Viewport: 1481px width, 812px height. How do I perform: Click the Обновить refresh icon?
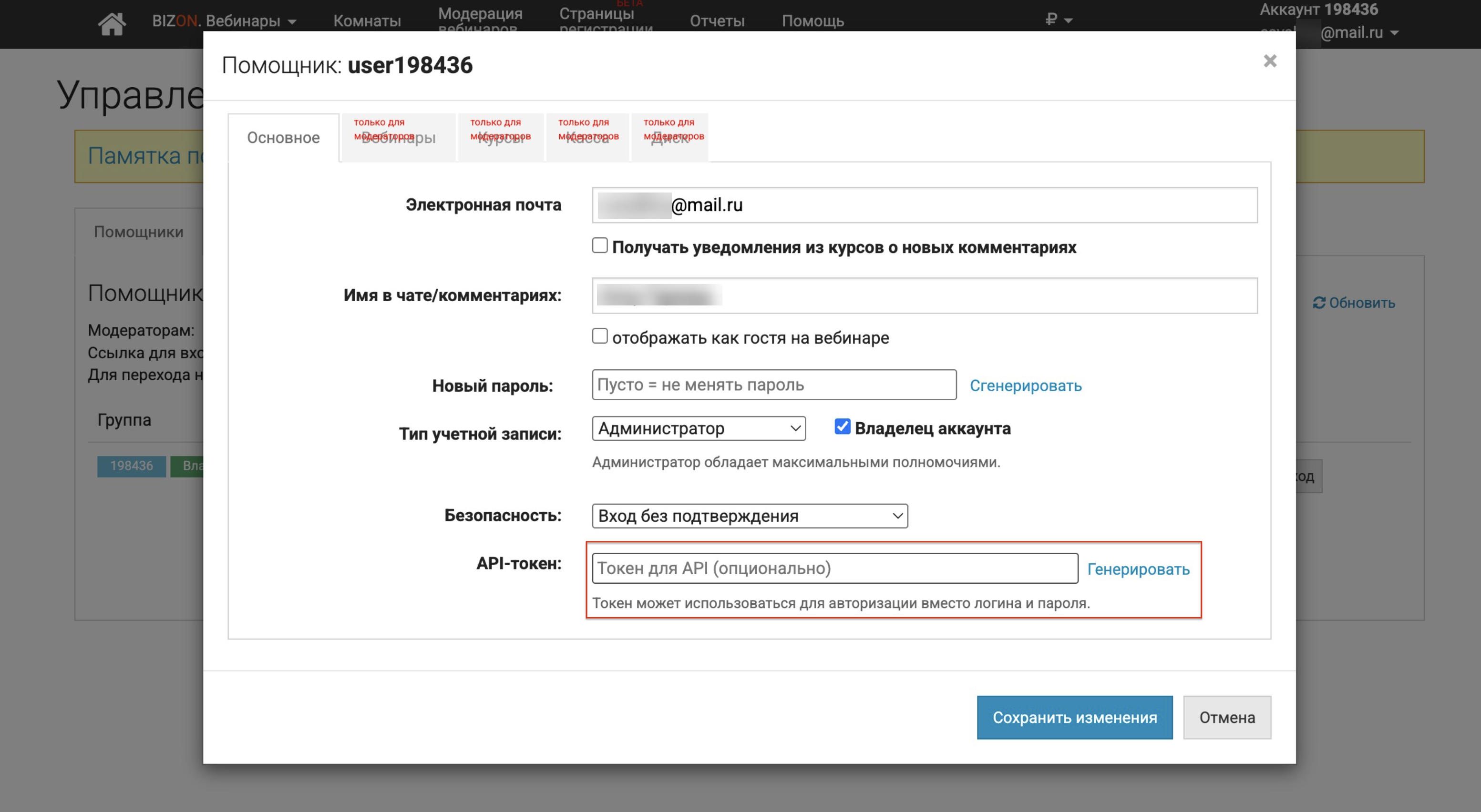coord(1319,303)
